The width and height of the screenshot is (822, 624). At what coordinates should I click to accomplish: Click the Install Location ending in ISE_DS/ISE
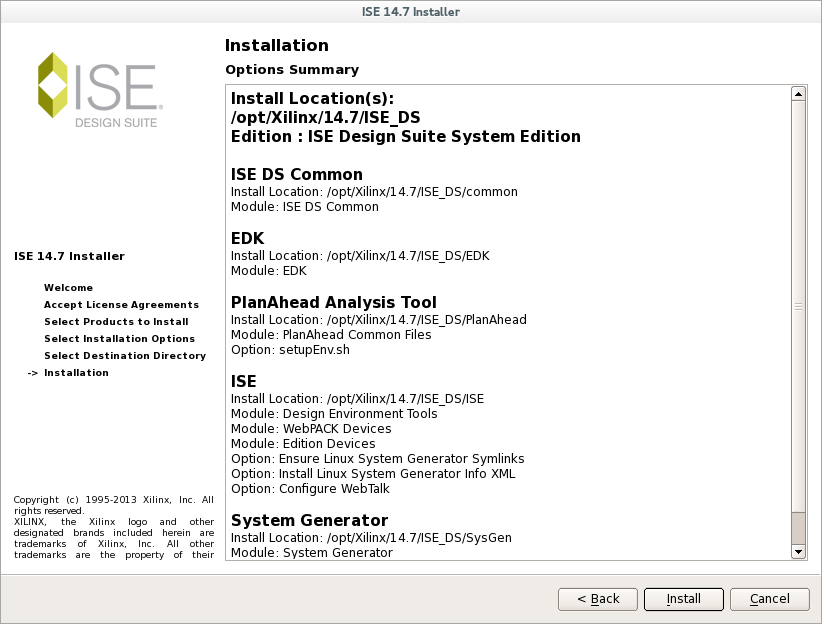coord(358,399)
